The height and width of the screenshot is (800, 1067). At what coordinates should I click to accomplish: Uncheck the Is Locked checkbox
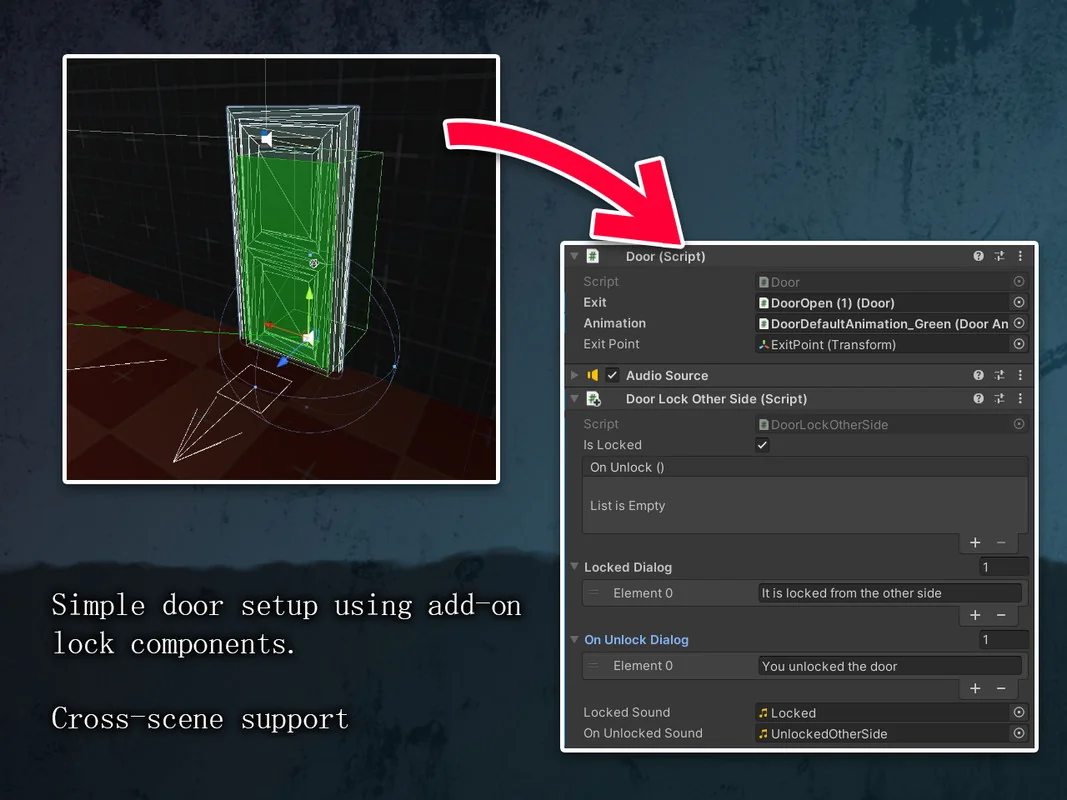tap(762, 446)
